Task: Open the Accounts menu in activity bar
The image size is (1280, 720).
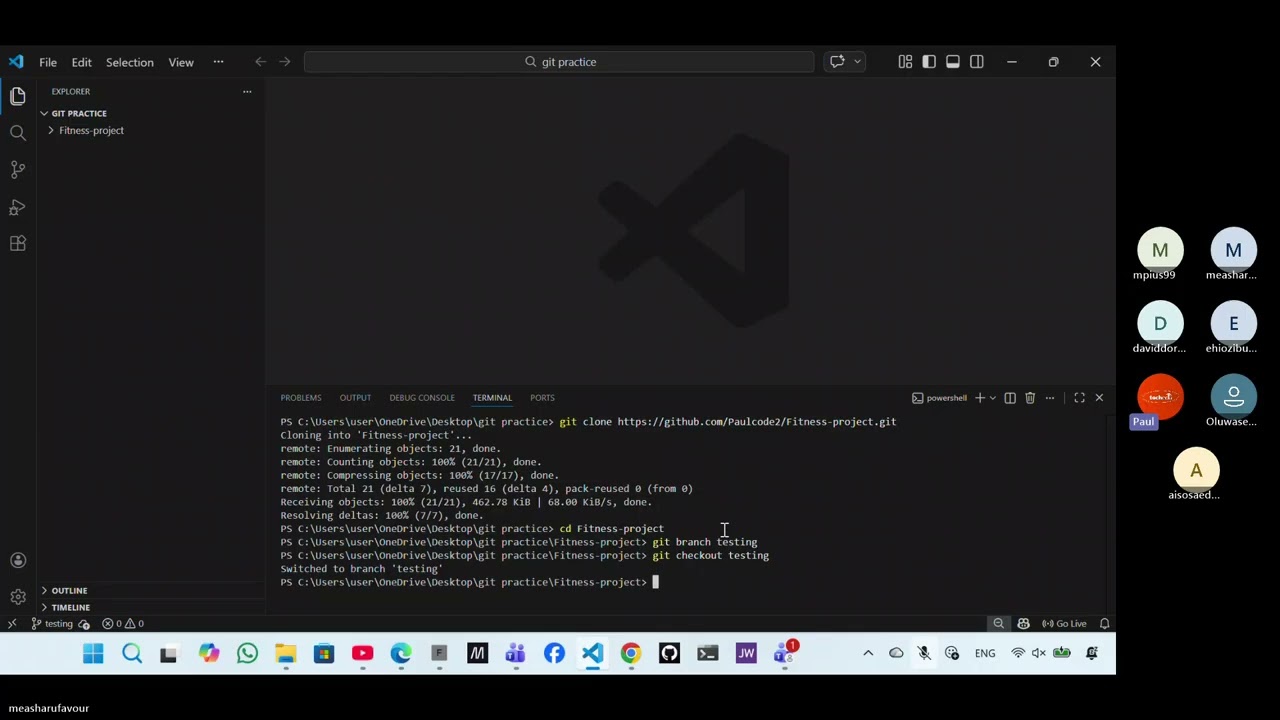Action: (17, 560)
